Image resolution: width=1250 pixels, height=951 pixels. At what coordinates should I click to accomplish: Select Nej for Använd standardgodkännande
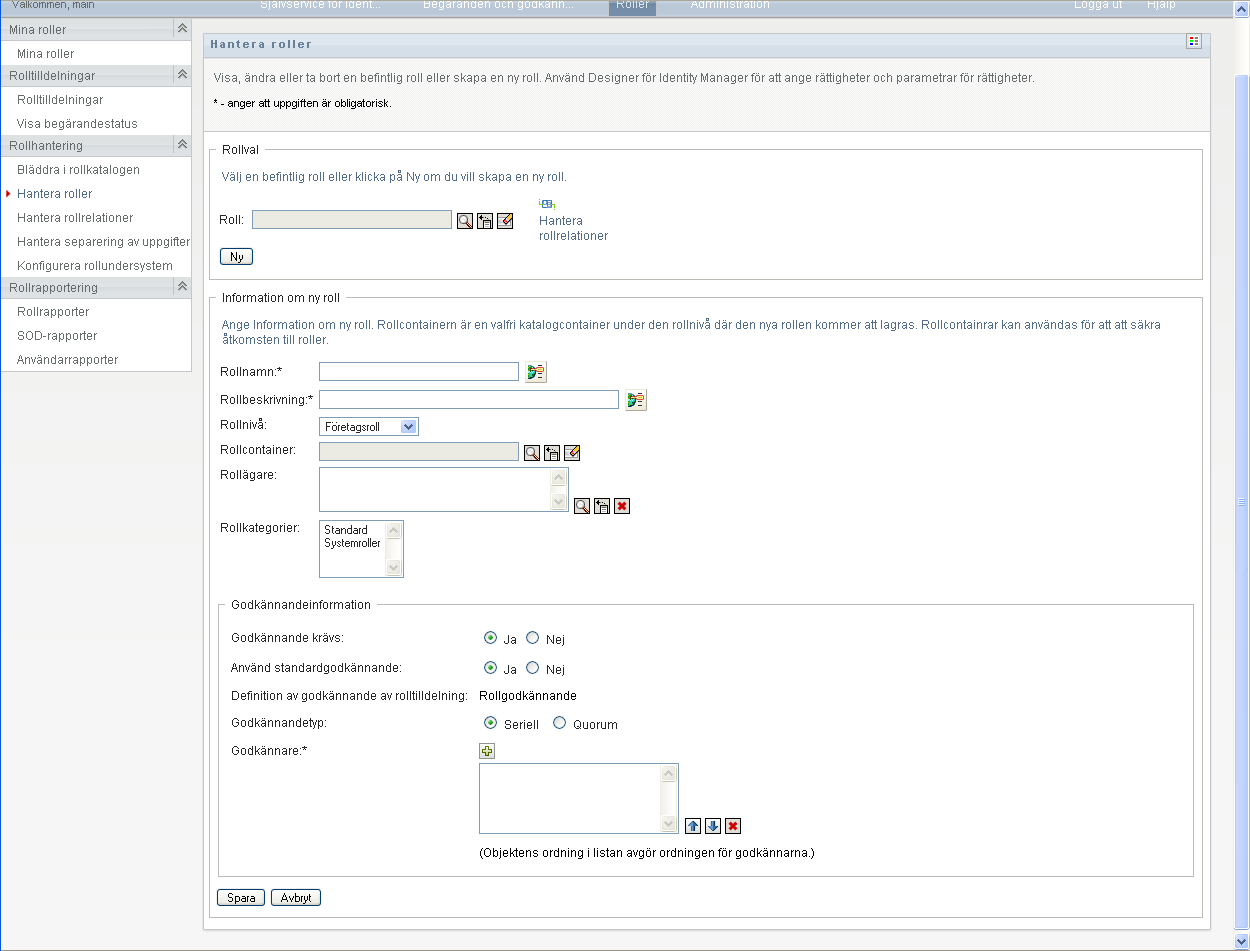(x=533, y=668)
